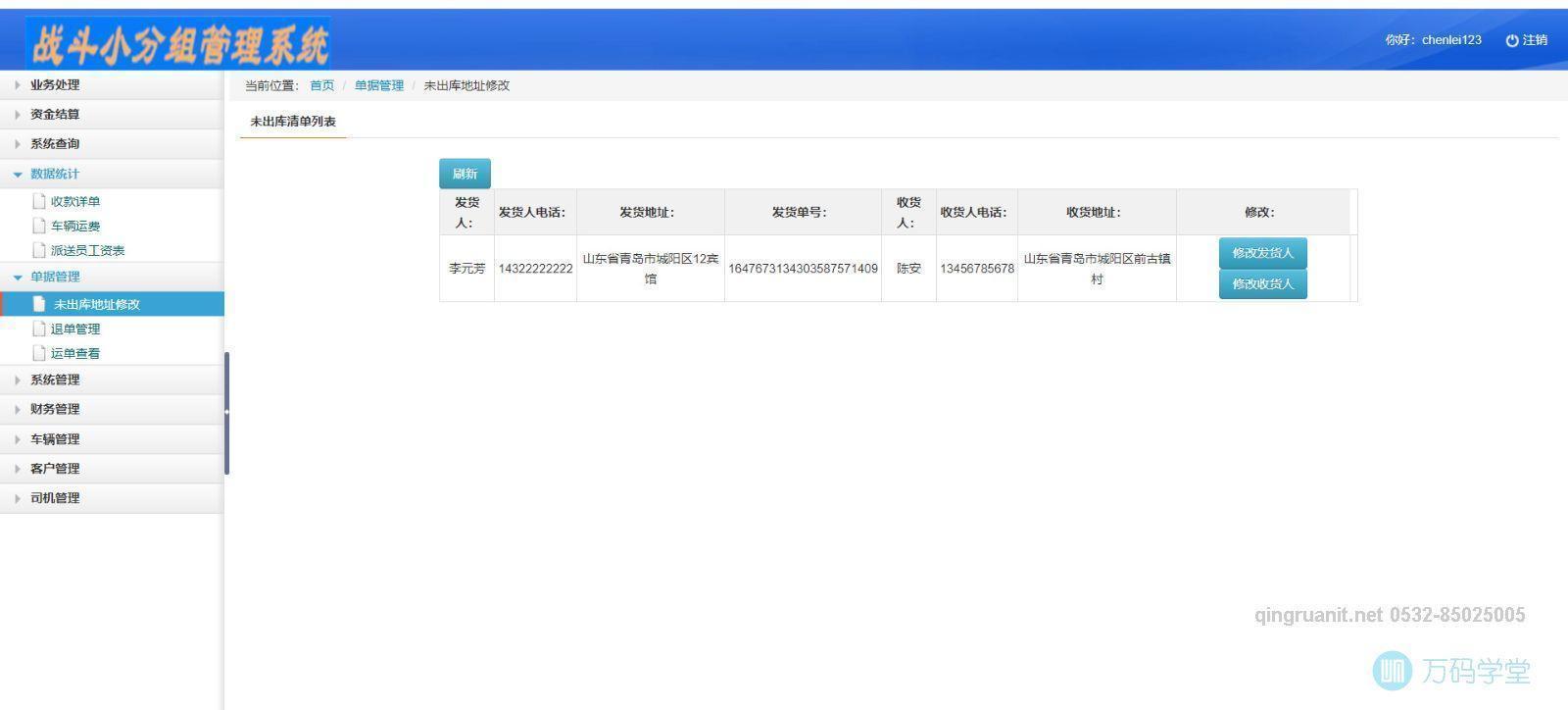
Task: Click the 未出库地址修改 breadcrumb text
Action: (x=466, y=85)
